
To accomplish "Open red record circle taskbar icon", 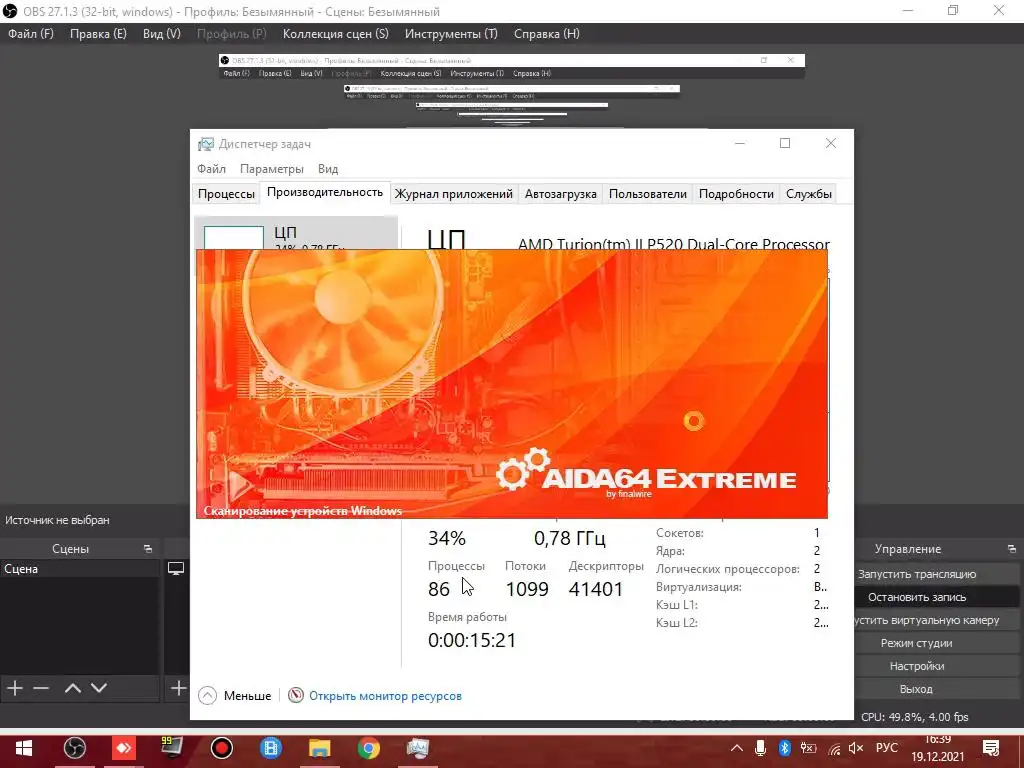I will click(x=221, y=748).
